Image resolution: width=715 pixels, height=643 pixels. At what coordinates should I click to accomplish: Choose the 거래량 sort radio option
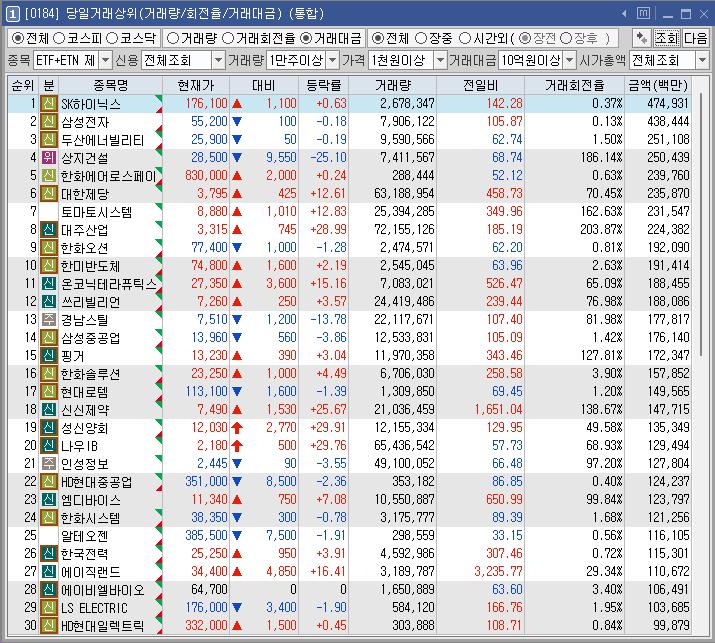click(173, 38)
